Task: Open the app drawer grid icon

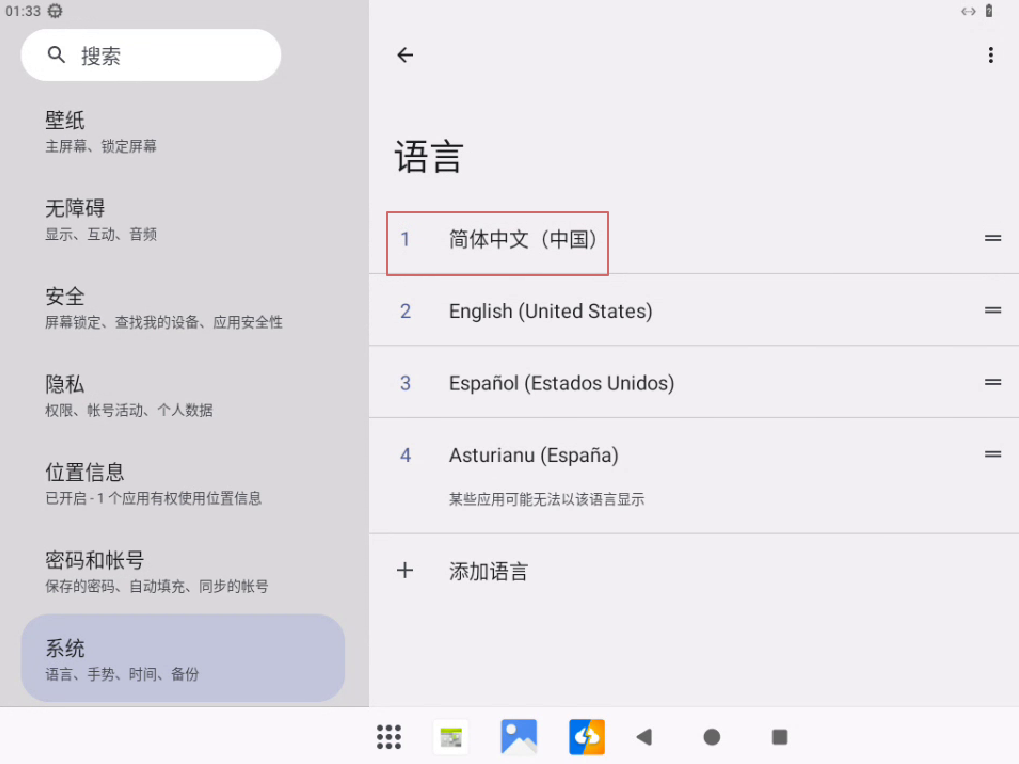Action: [389, 737]
